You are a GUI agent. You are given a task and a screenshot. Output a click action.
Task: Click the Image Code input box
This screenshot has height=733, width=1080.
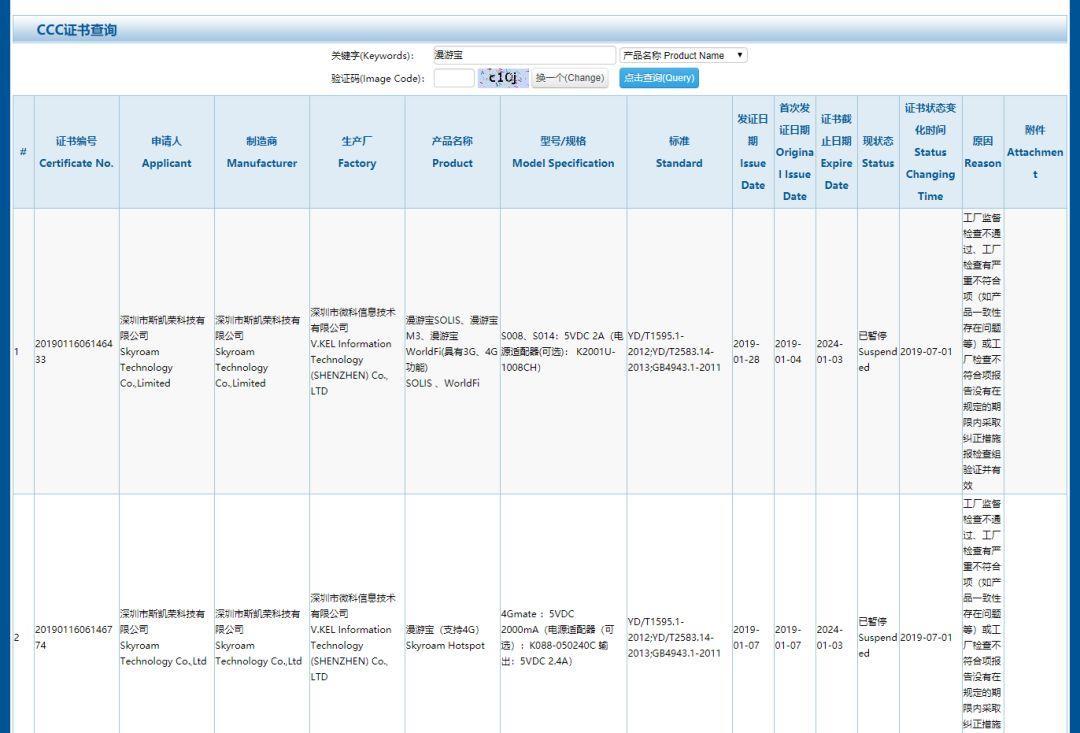pyautogui.click(x=453, y=78)
